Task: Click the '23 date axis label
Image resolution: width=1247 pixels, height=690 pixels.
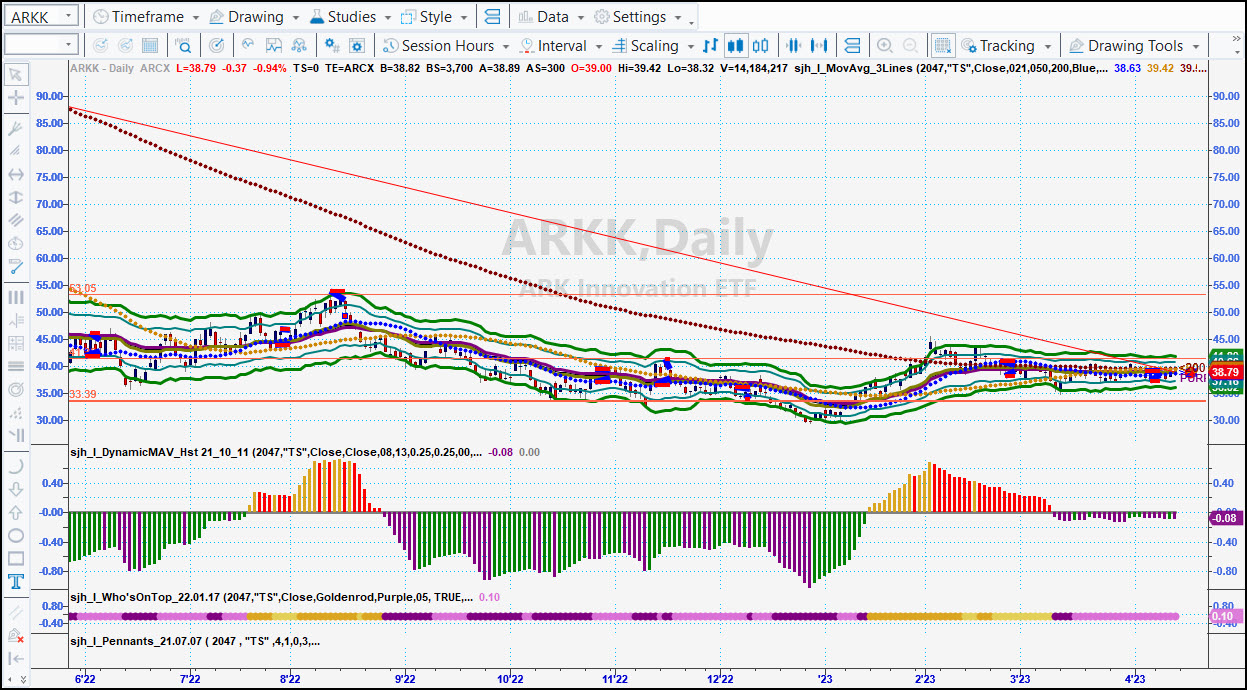Action: click(826, 678)
